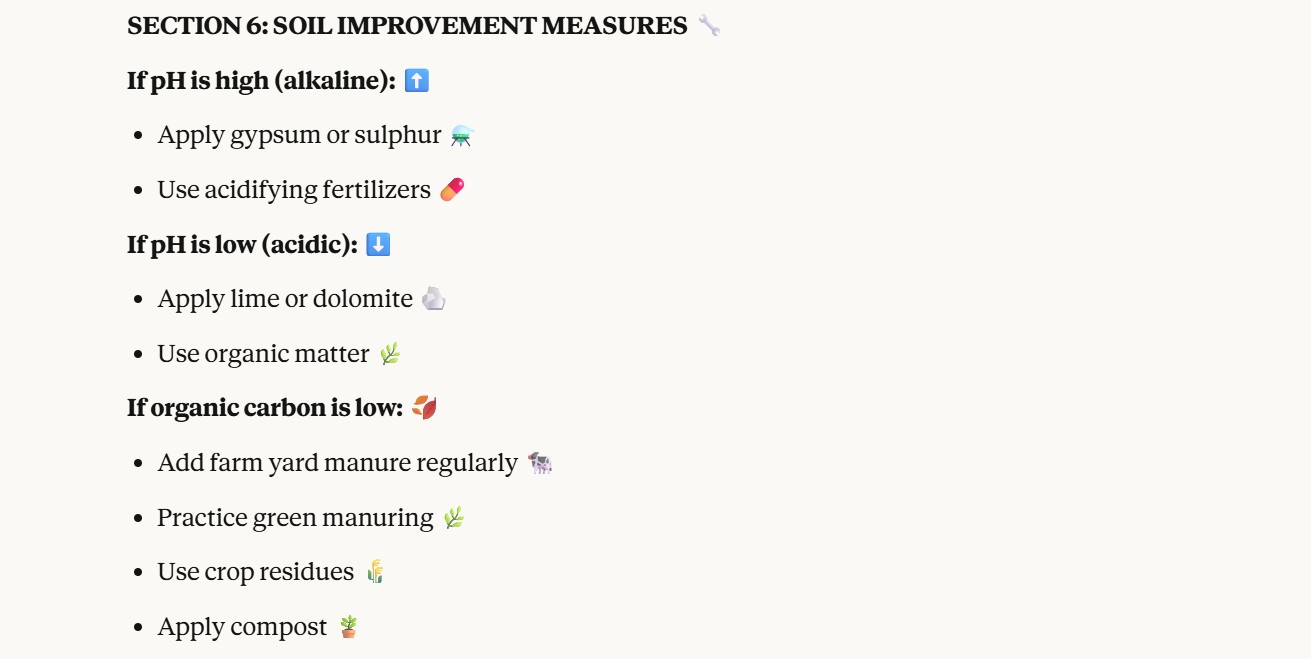Click the 'If organic carbon is low' subheading
1311x659 pixels.
(264, 408)
